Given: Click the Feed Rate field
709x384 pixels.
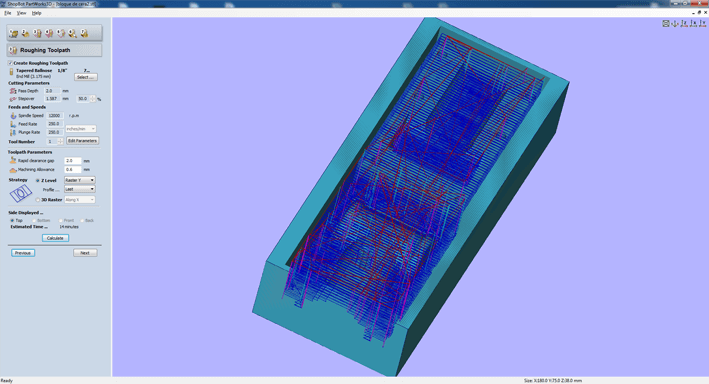Looking at the screenshot, I should pyautogui.click(x=54, y=124).
